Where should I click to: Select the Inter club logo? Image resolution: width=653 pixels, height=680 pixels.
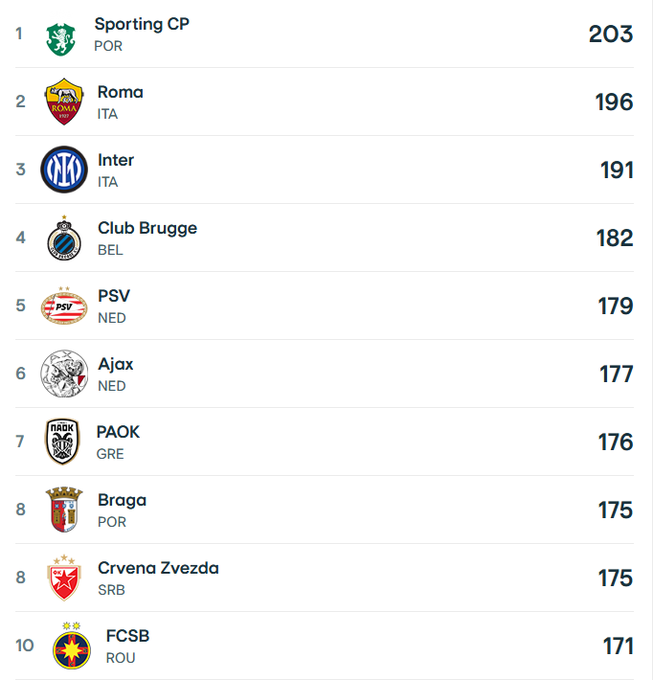64,169
